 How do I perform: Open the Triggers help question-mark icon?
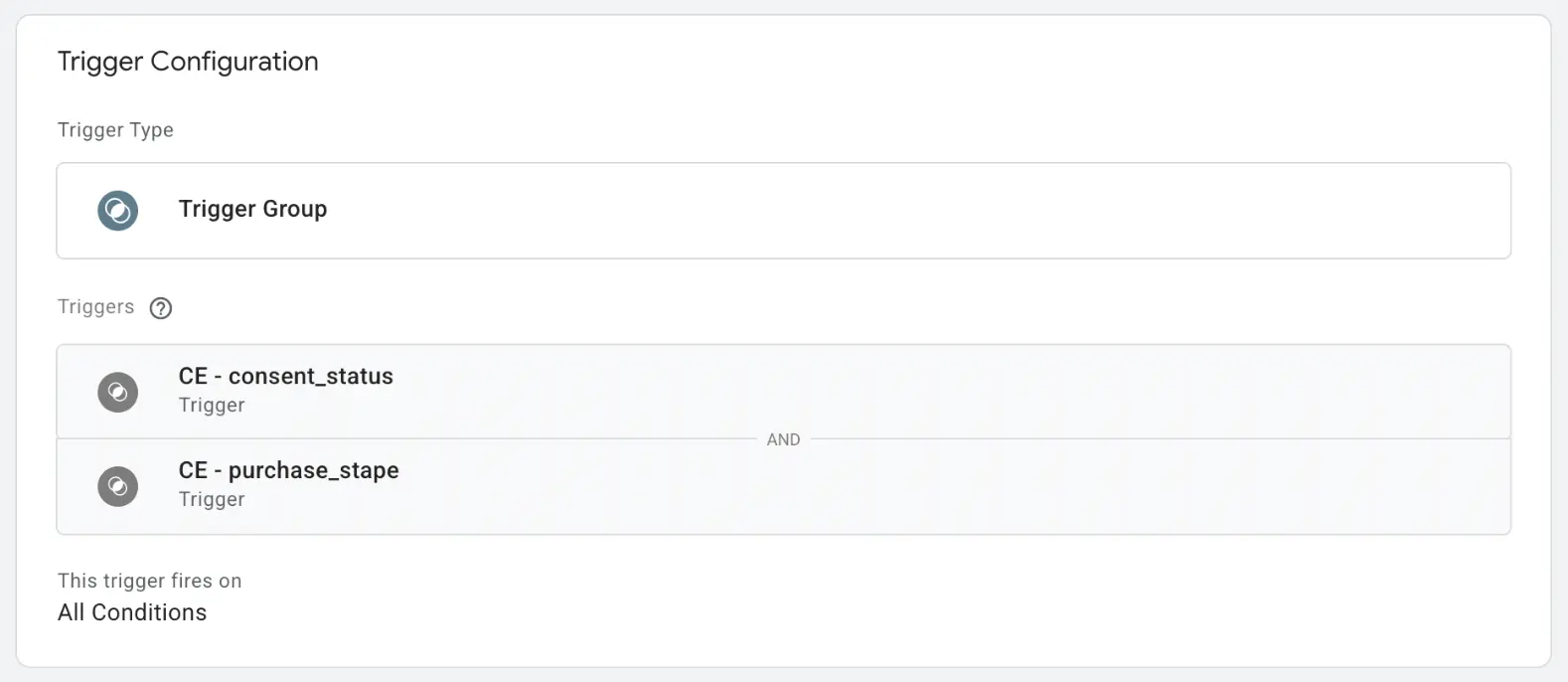pyautogui.click(x=161, y=308)
